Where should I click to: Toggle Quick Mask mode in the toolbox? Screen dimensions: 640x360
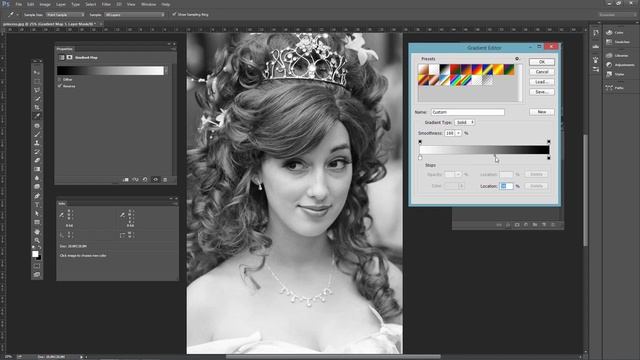(x=37, y=266)
